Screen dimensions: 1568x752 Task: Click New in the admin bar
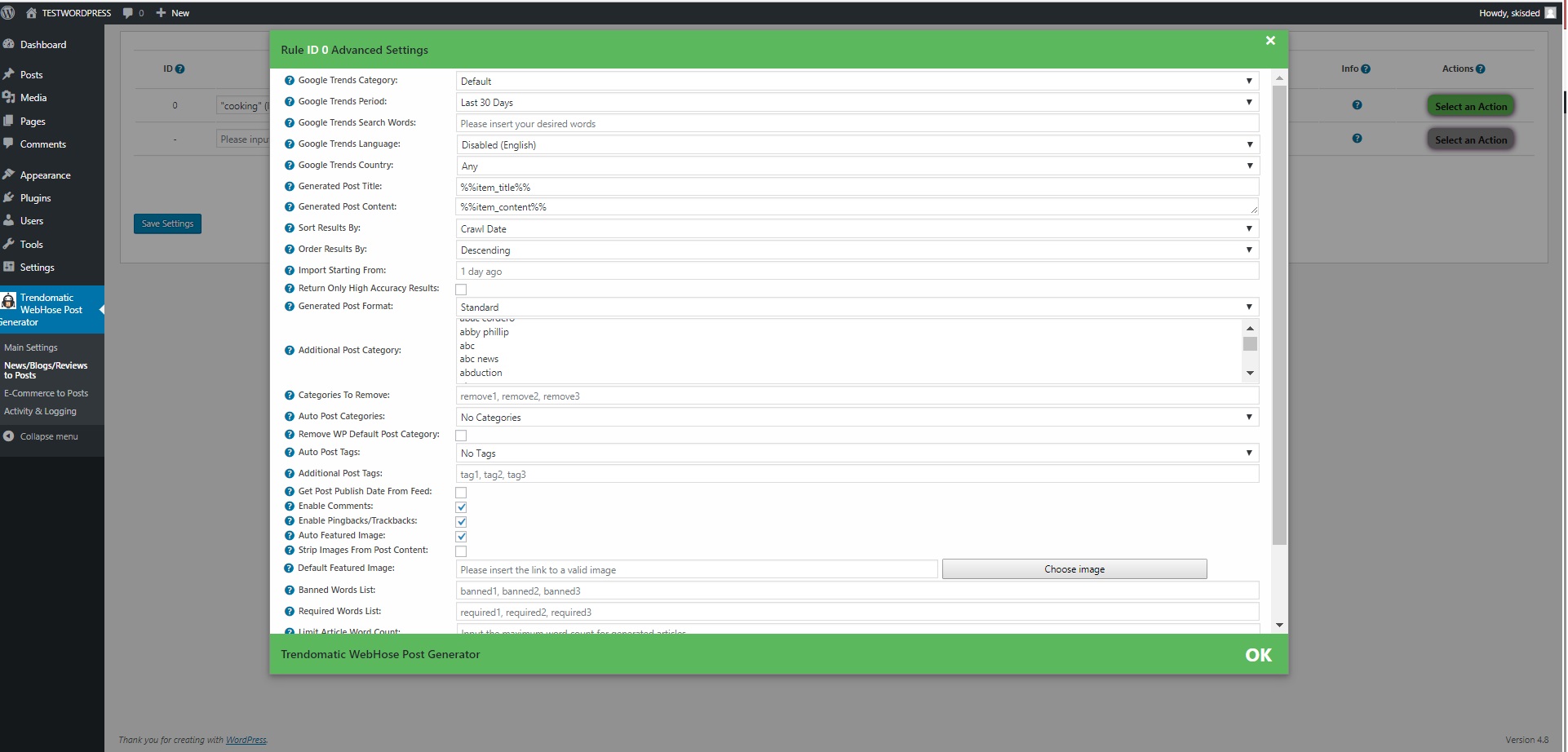click(173, 13)
